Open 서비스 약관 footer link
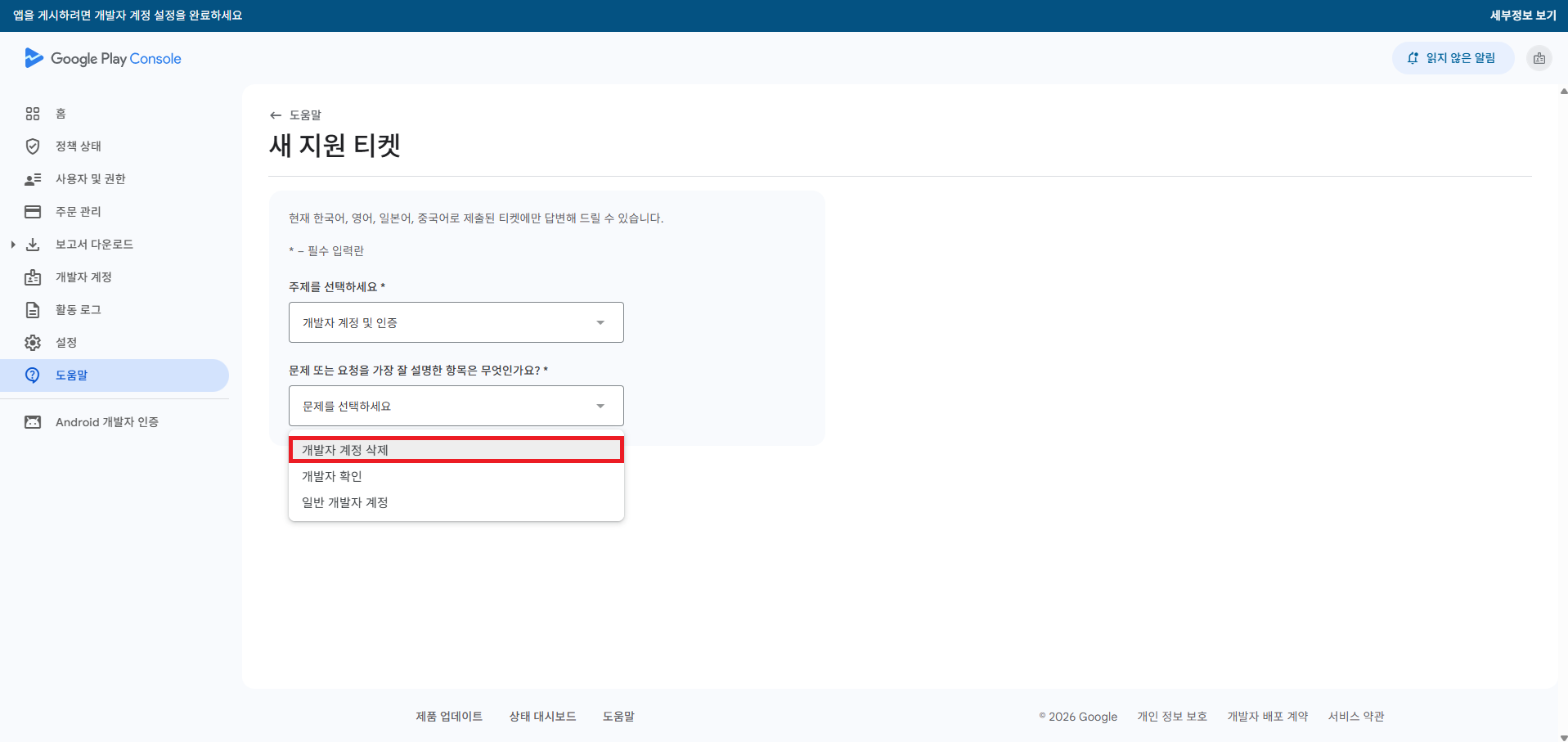 pos(1356,717)
